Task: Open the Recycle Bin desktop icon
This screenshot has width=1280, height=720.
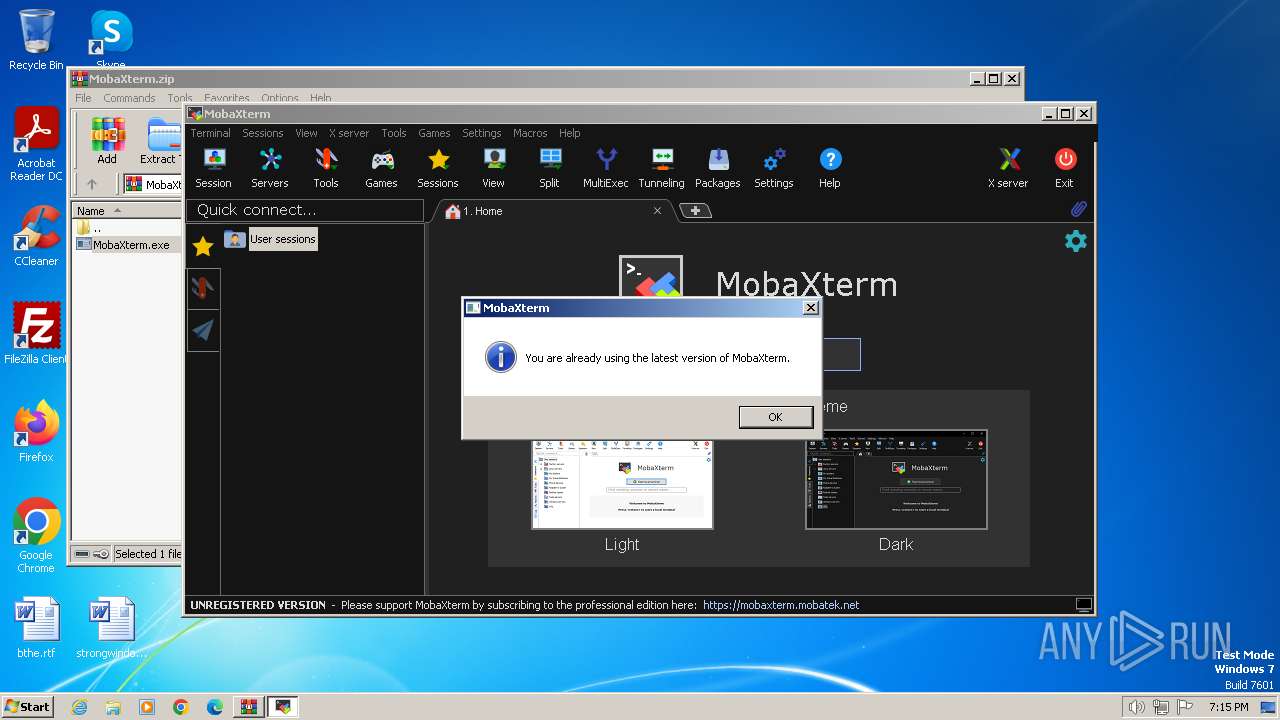Action: (36, 39)
